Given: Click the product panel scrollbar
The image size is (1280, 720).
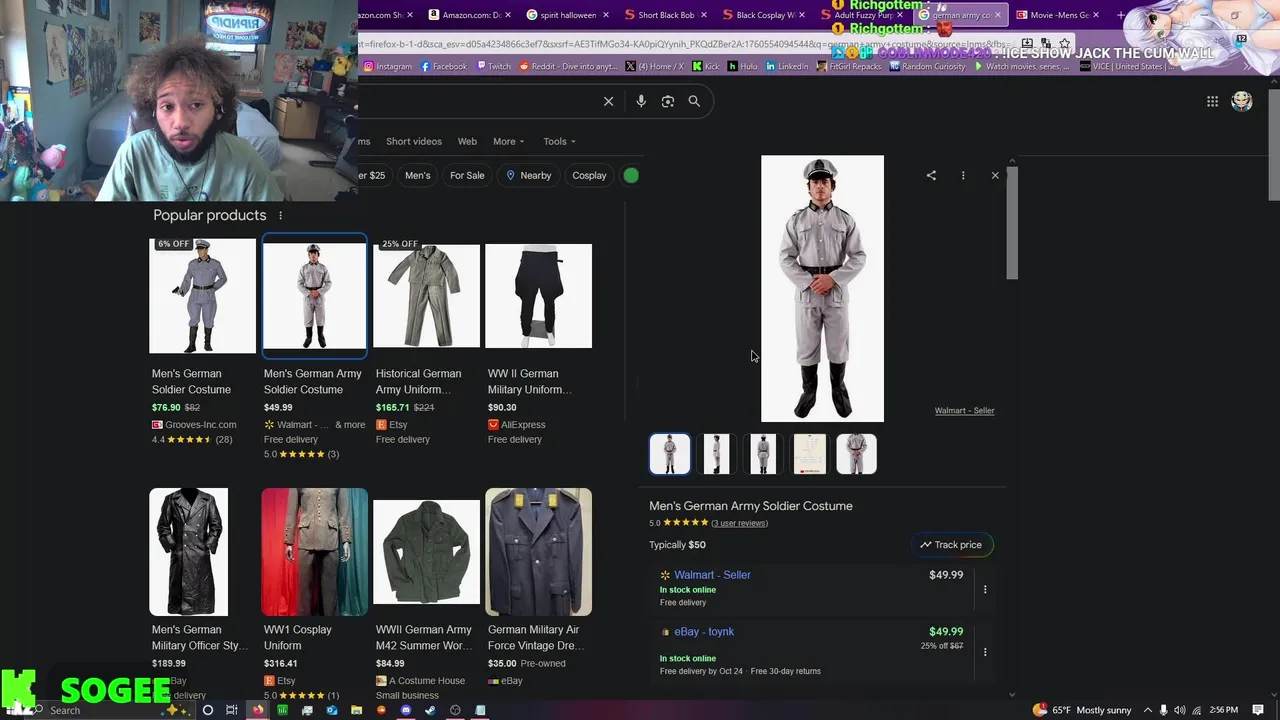Looking at the screenshot, I should (1012, 223).
